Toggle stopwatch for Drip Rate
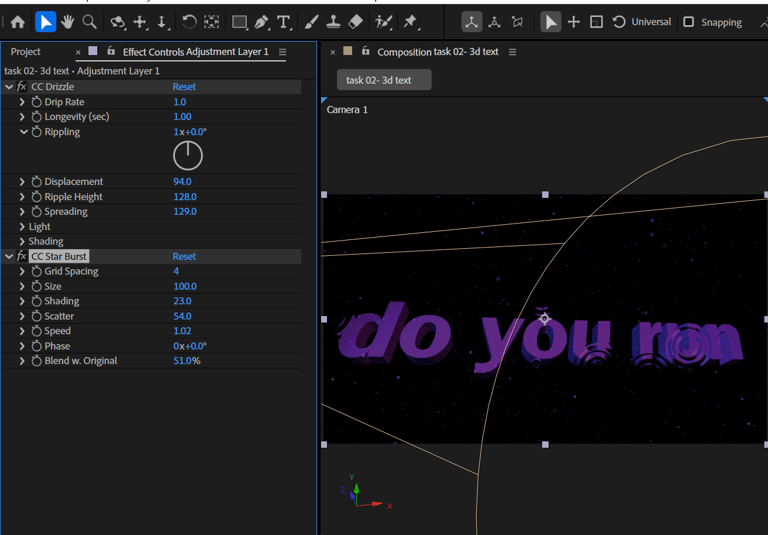This screenshot has height=535, width=768. click(36, 102)
